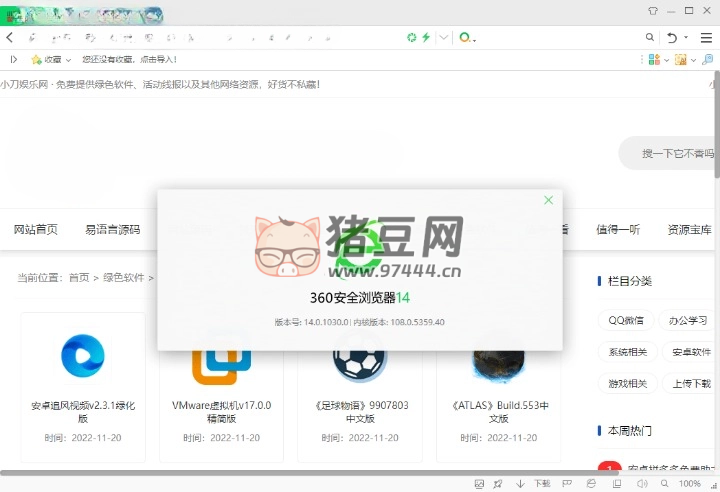
Task: Click the lightning speed mode icon
Action: coord(426,37)
